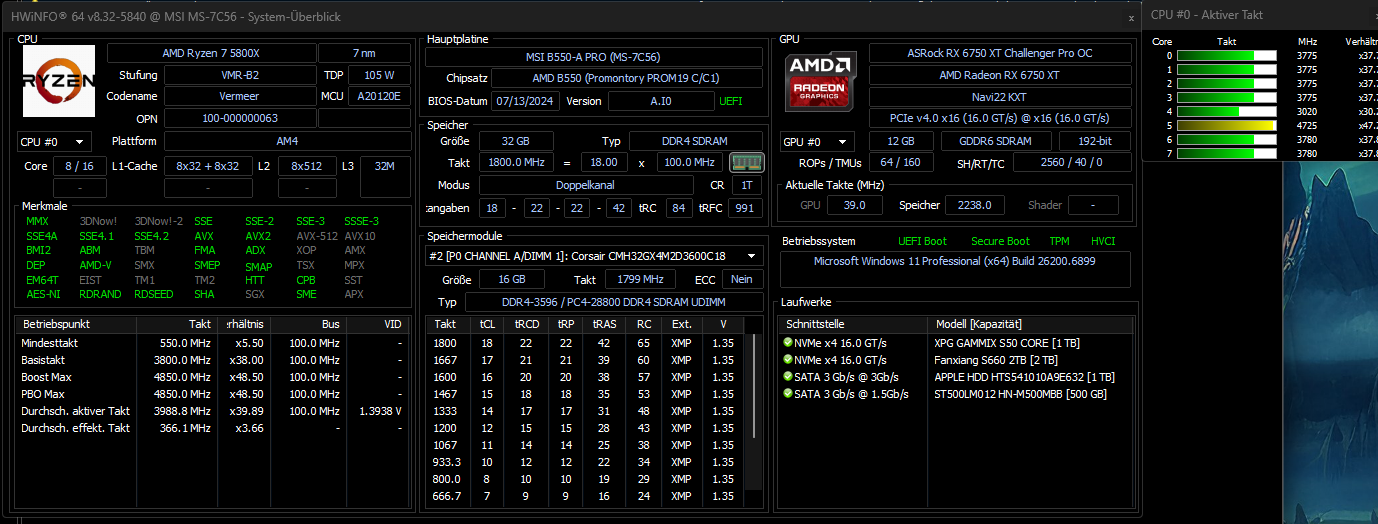Image resolution: width=1378 pixels, height=524 pixels.
Task: Click the AMD B550 chipset field
Action: tap(626, 78)
